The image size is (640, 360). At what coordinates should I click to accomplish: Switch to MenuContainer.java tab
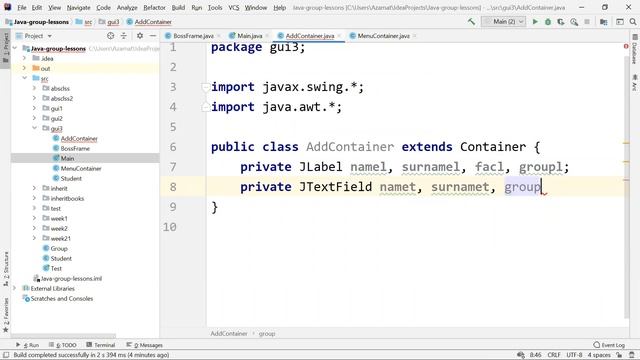coord(383,36)
